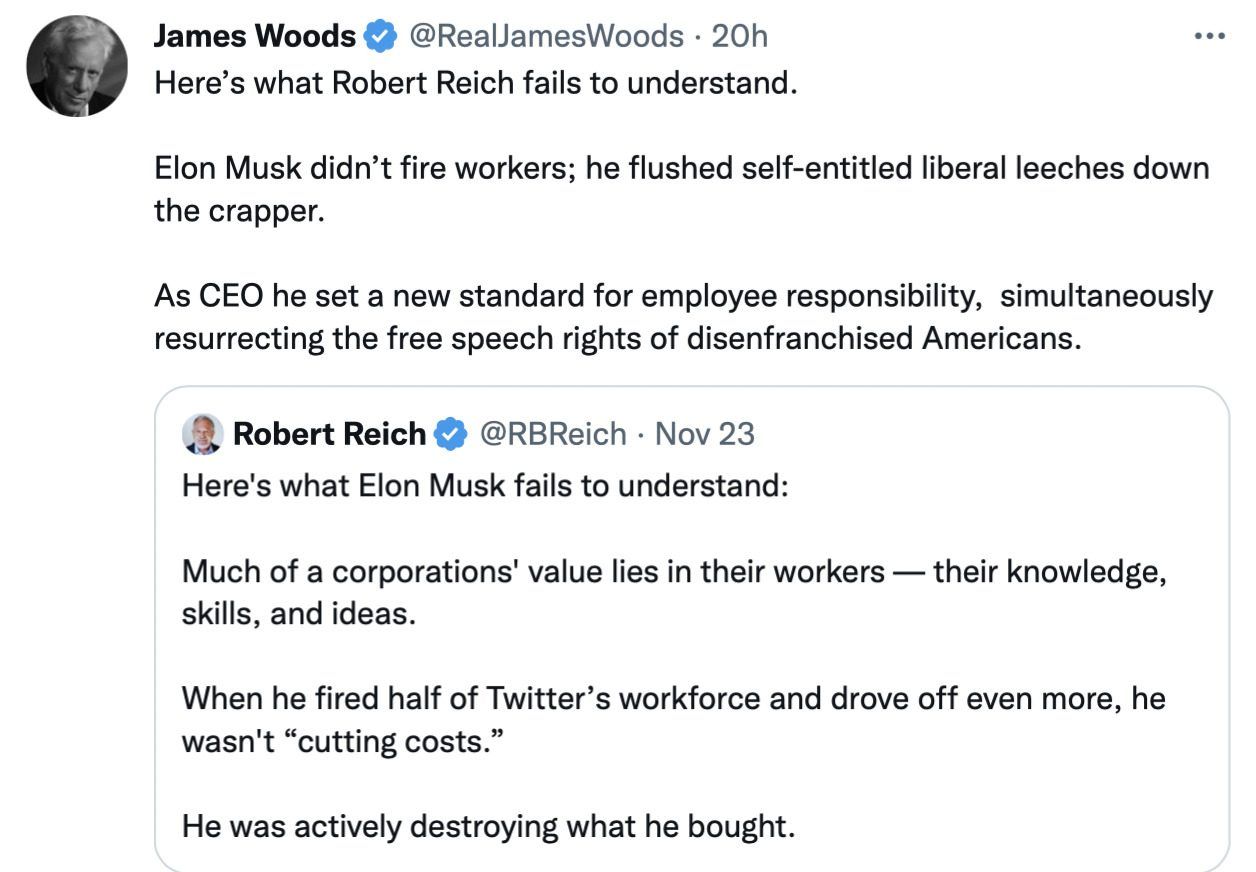The height and width of the screenshot is (872, 1256).
Task: Click the 20h tweet timestamp
Action: pyautogui.click(x=739, y=38)
